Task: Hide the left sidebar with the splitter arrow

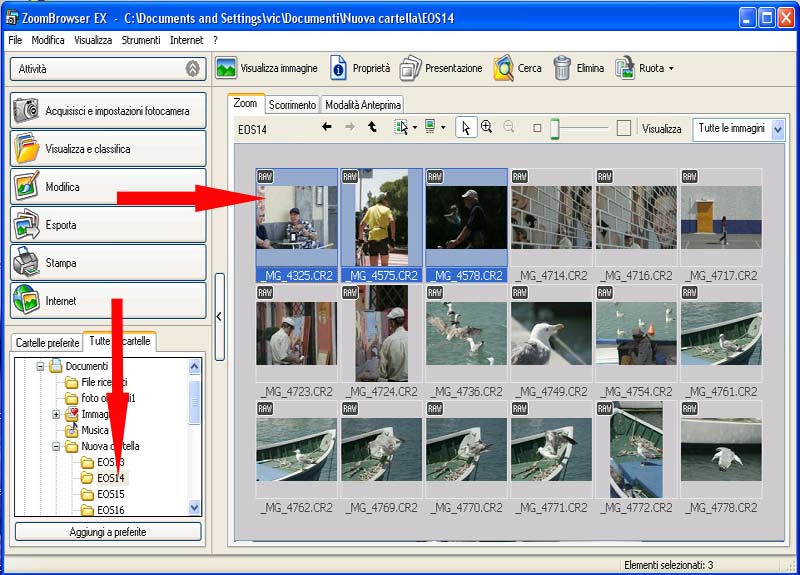Action: 219,316
